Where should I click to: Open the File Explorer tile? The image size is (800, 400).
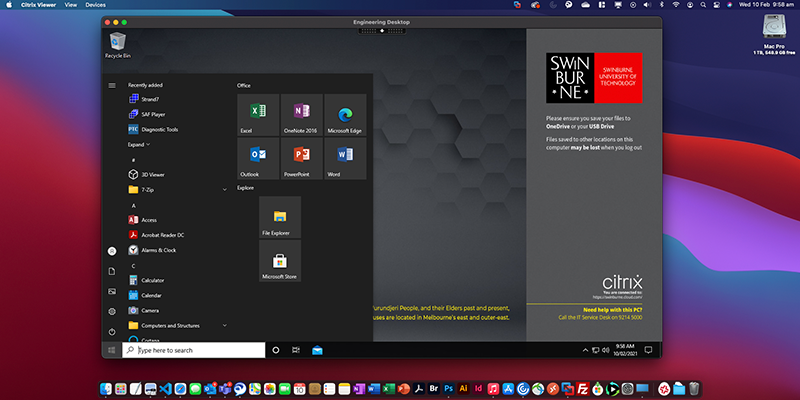tap(280, 217)
